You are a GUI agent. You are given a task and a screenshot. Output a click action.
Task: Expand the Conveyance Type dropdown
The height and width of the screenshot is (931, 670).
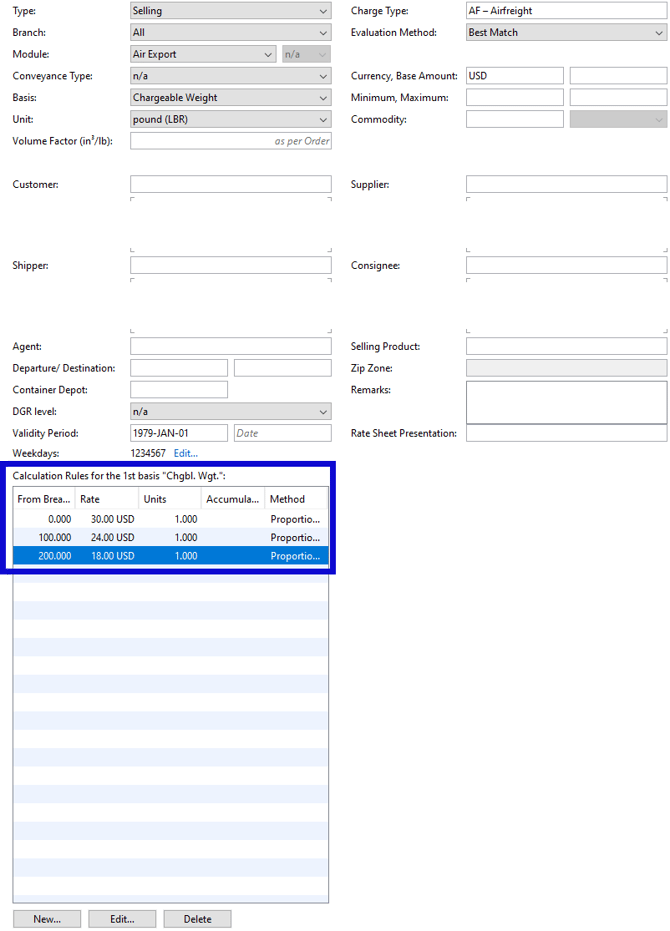point(230,76)
